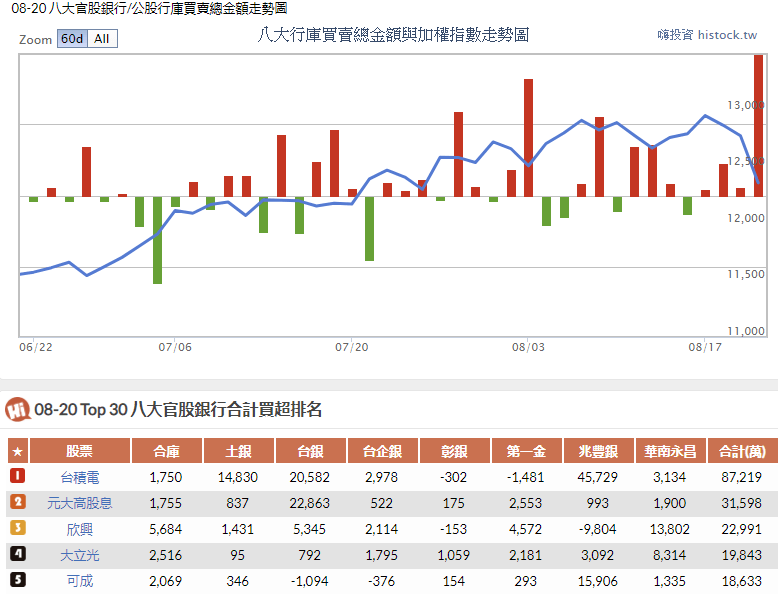This screenshot has height=594, width=778.
Task: Click the Hi logo icon beside Top 30 title
Action: [x=18, y=410]
